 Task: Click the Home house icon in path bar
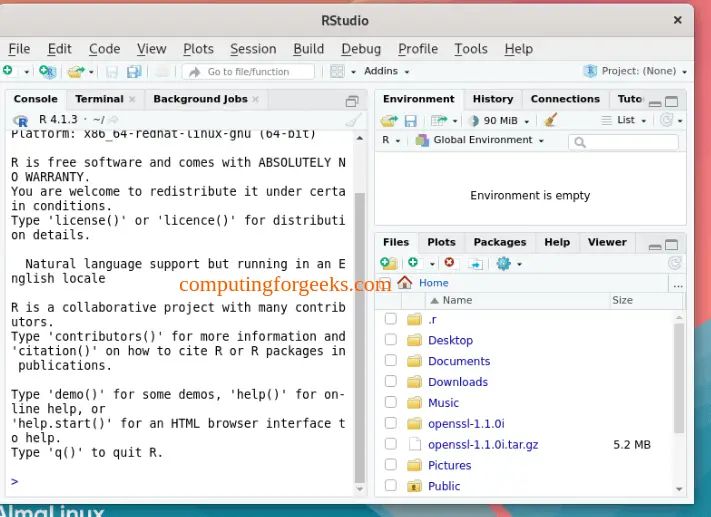coord(404,283)
